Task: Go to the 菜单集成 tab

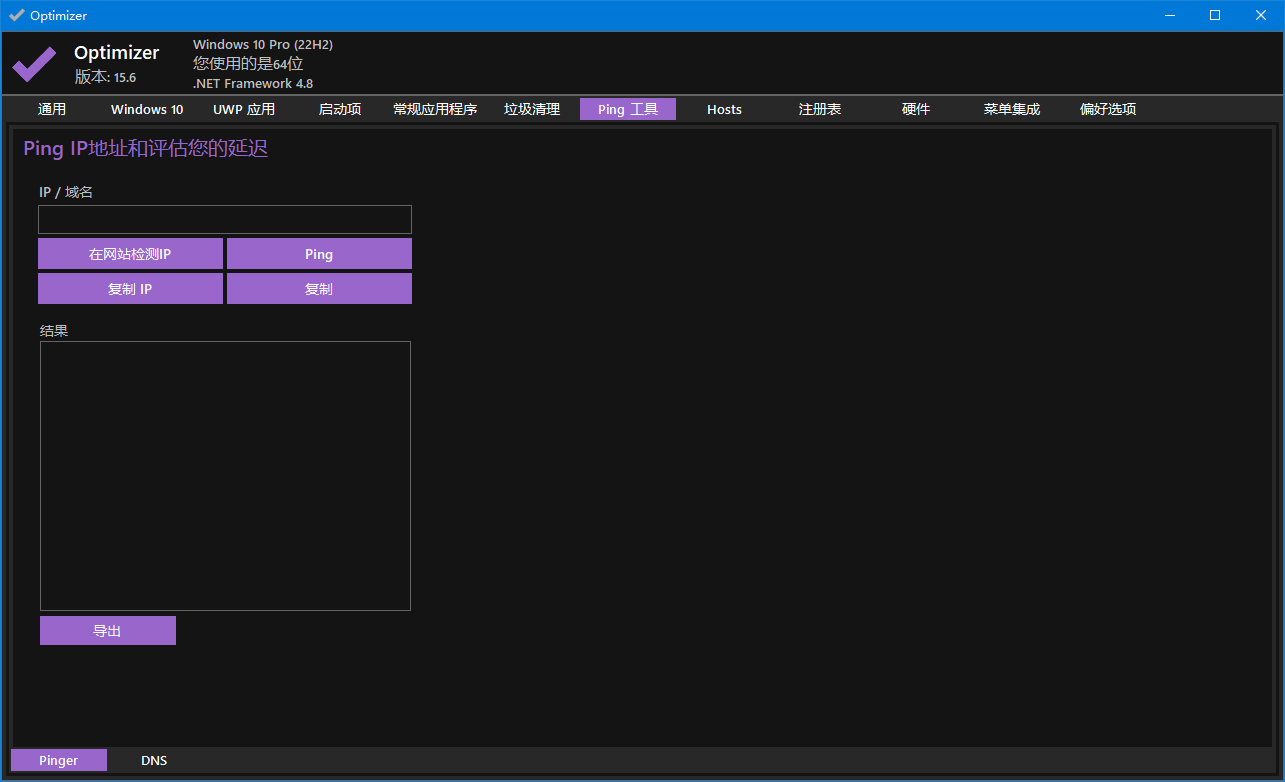Action: [x=1012, y=109]
